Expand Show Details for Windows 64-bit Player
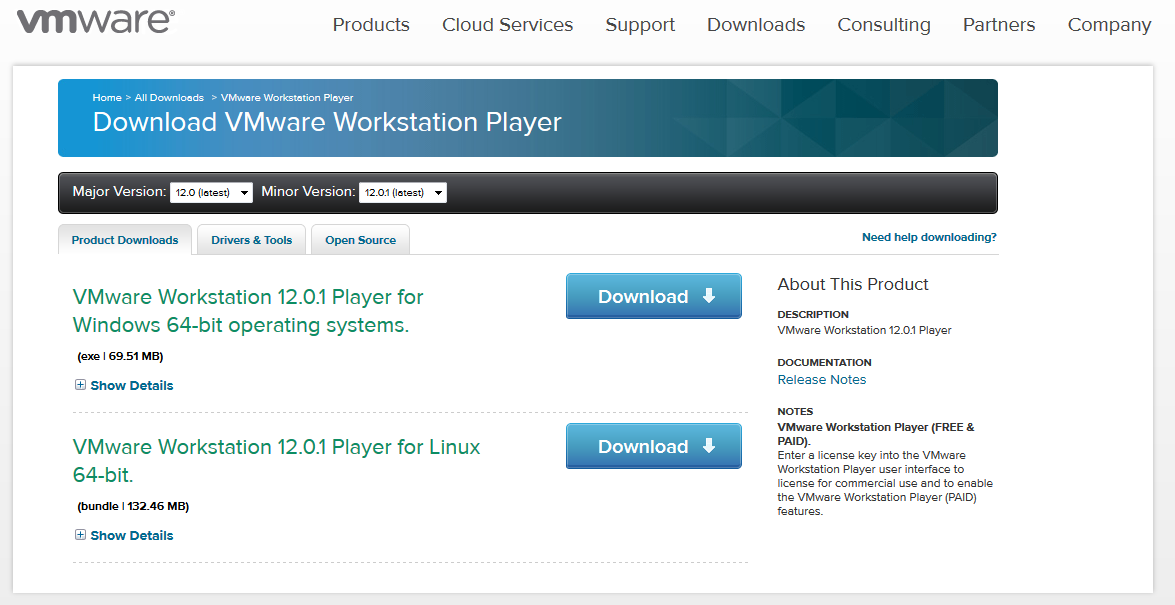This screenshot has height=605, width=1175. click(x=131, y=385)
